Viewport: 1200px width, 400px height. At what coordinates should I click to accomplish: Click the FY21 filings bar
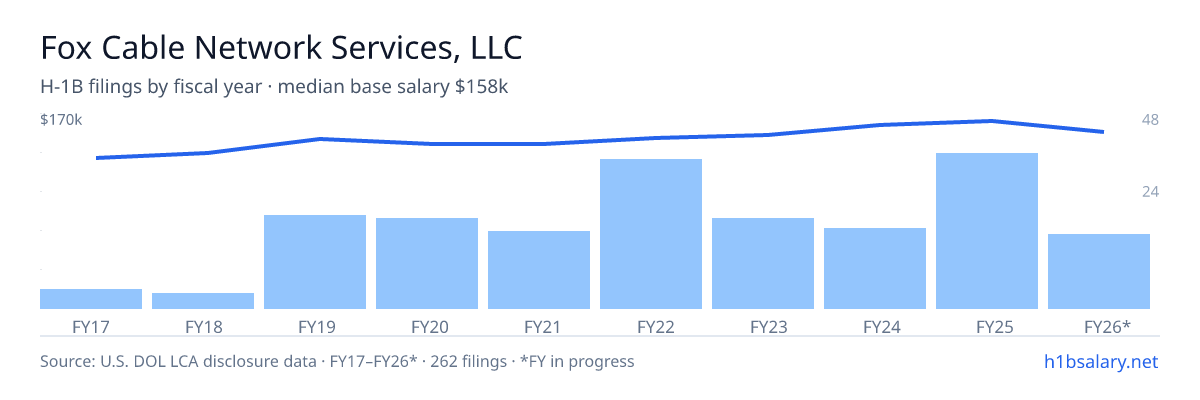[x=539, y=270]
